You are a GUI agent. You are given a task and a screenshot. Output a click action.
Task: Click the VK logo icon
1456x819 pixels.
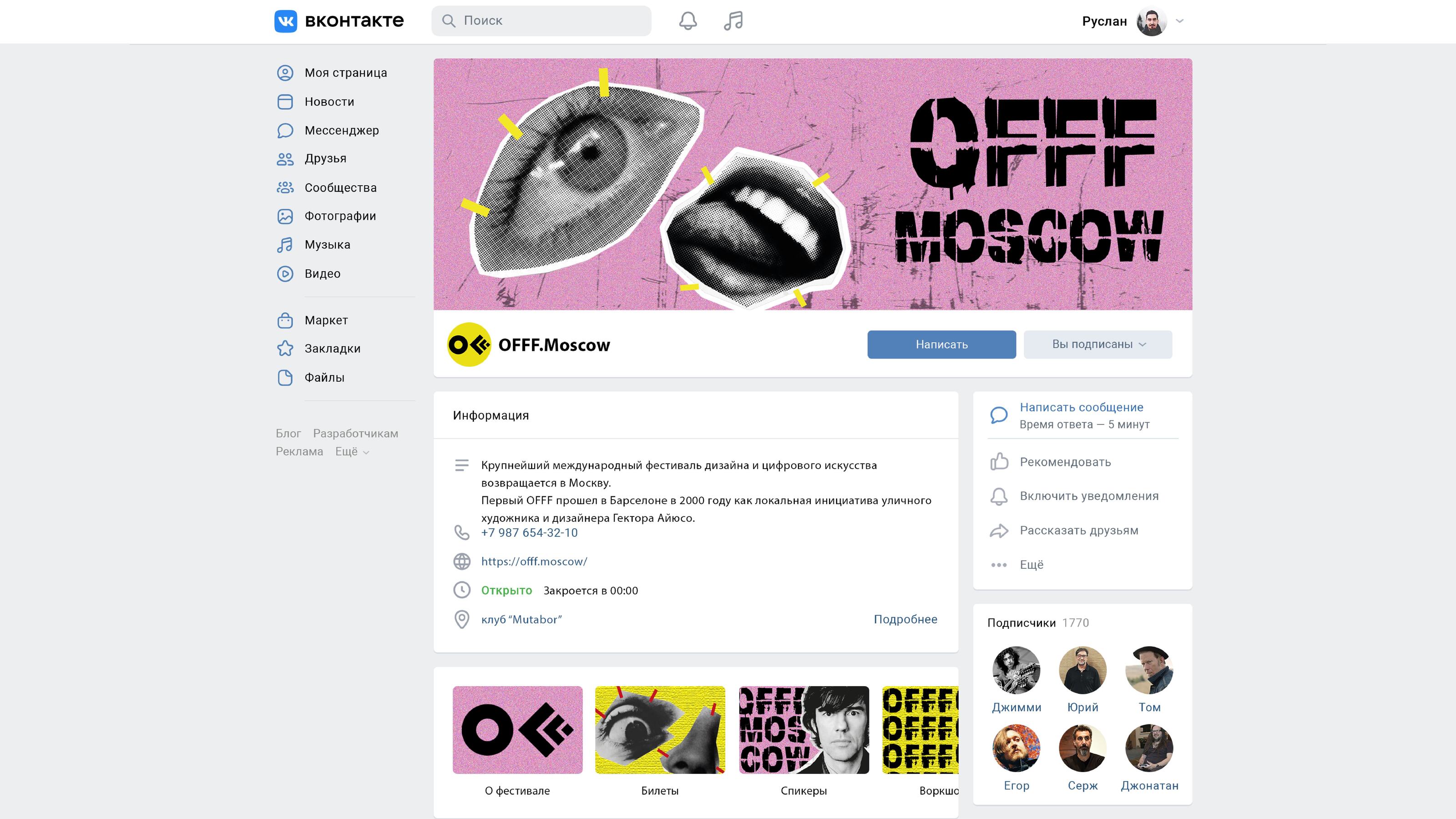285,21
